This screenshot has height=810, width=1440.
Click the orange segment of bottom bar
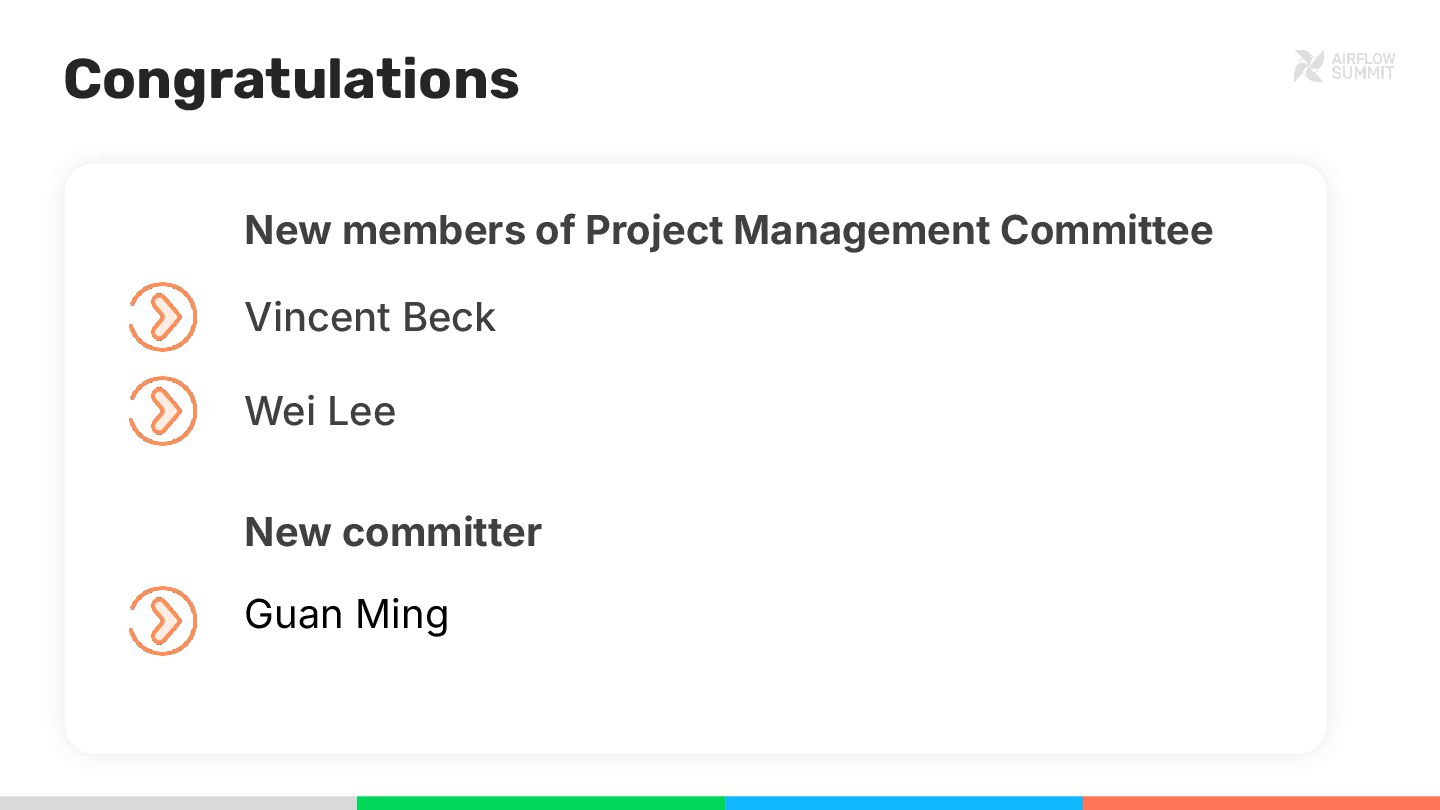click(x=1260, y=803)
